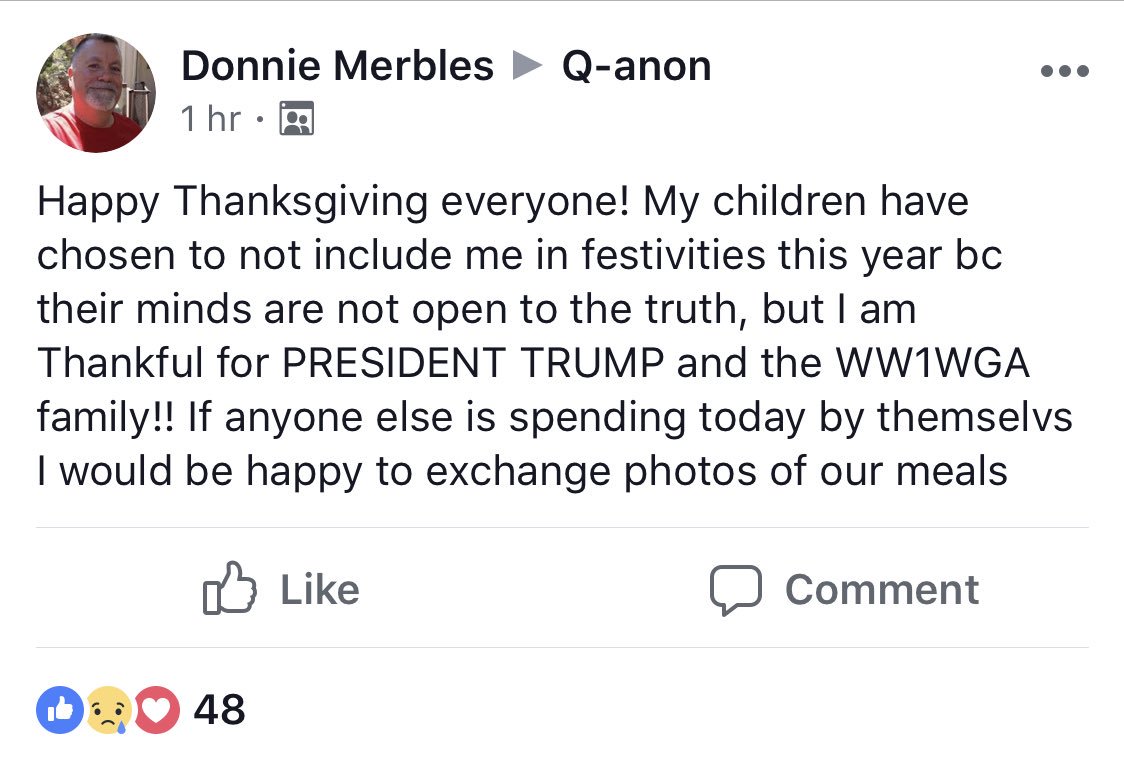The width and height of the screenshot is (1124, 773).
Task: Click the Like text label
Action: coord(320,590)
